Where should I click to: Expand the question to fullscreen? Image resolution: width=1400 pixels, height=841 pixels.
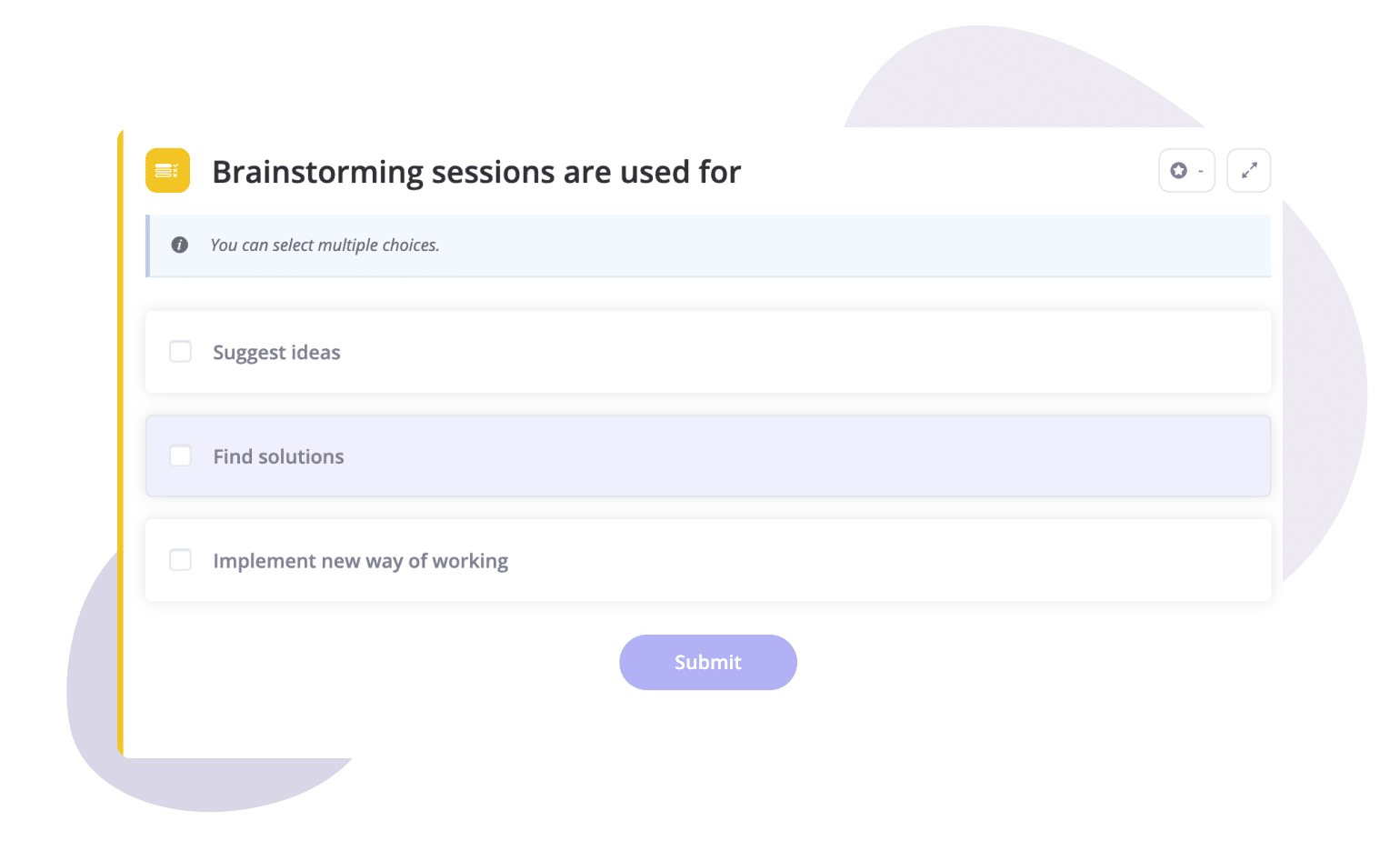[1249, 171]
